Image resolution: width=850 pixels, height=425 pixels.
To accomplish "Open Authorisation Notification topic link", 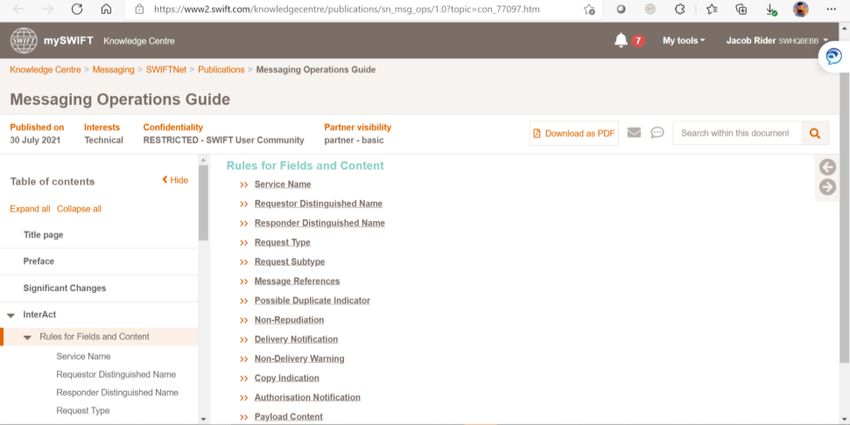I will (307, 397).
